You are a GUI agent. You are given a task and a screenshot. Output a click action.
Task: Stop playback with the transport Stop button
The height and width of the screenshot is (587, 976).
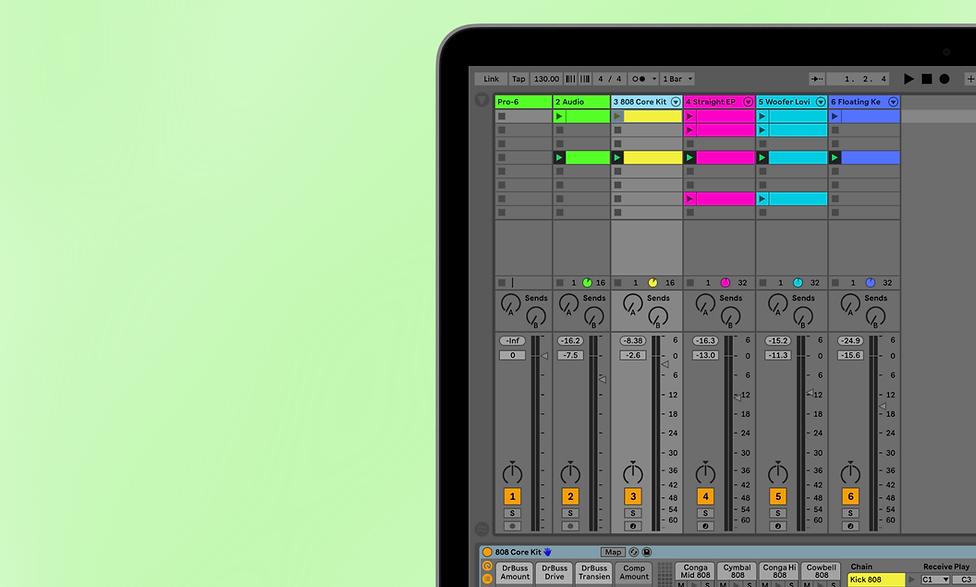tap(927, 79)
